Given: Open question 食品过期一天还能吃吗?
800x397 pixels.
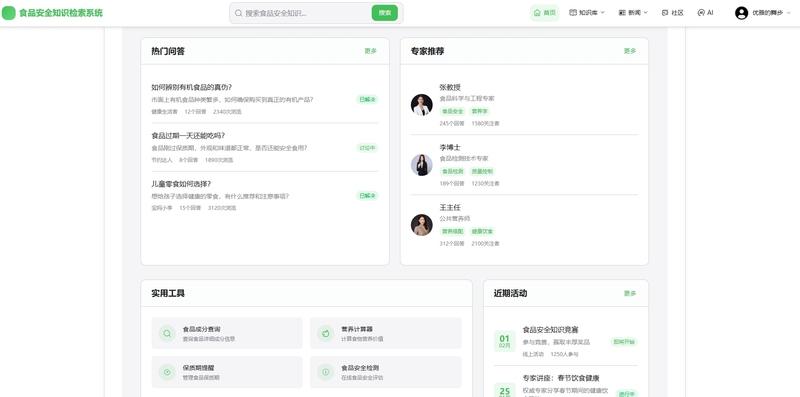Looking at the screenshot, I should click(x=188, y=135).
